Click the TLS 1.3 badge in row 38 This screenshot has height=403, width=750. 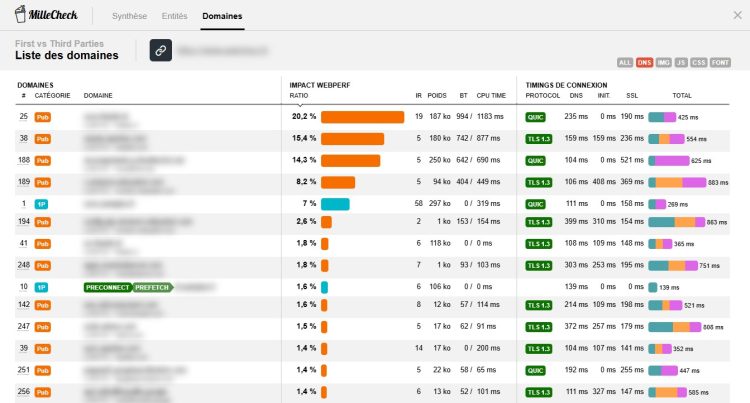[x=539, y=139]
